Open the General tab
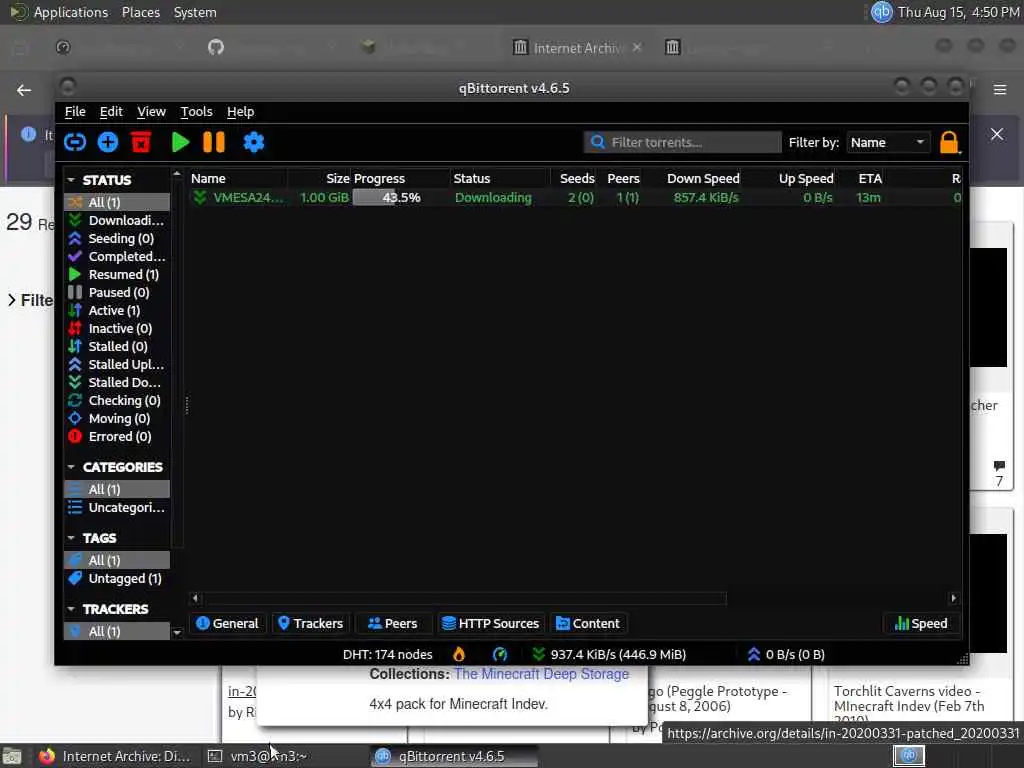Image resolution: width=1024 pixels, height=768 pixels. pyautogui.click(x=227, y=624)
